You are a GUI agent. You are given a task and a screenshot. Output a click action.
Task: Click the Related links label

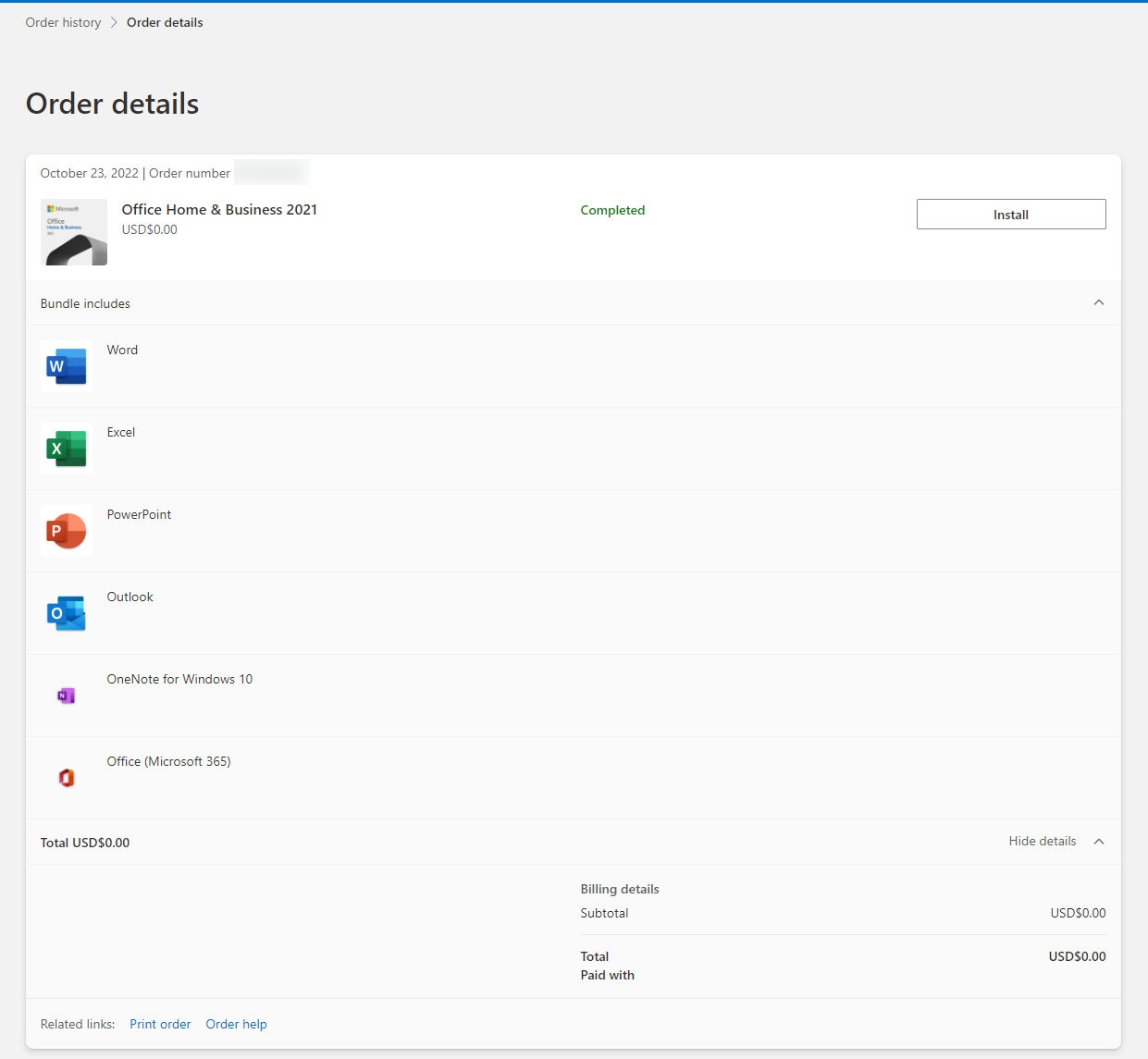click(78, 1024)
